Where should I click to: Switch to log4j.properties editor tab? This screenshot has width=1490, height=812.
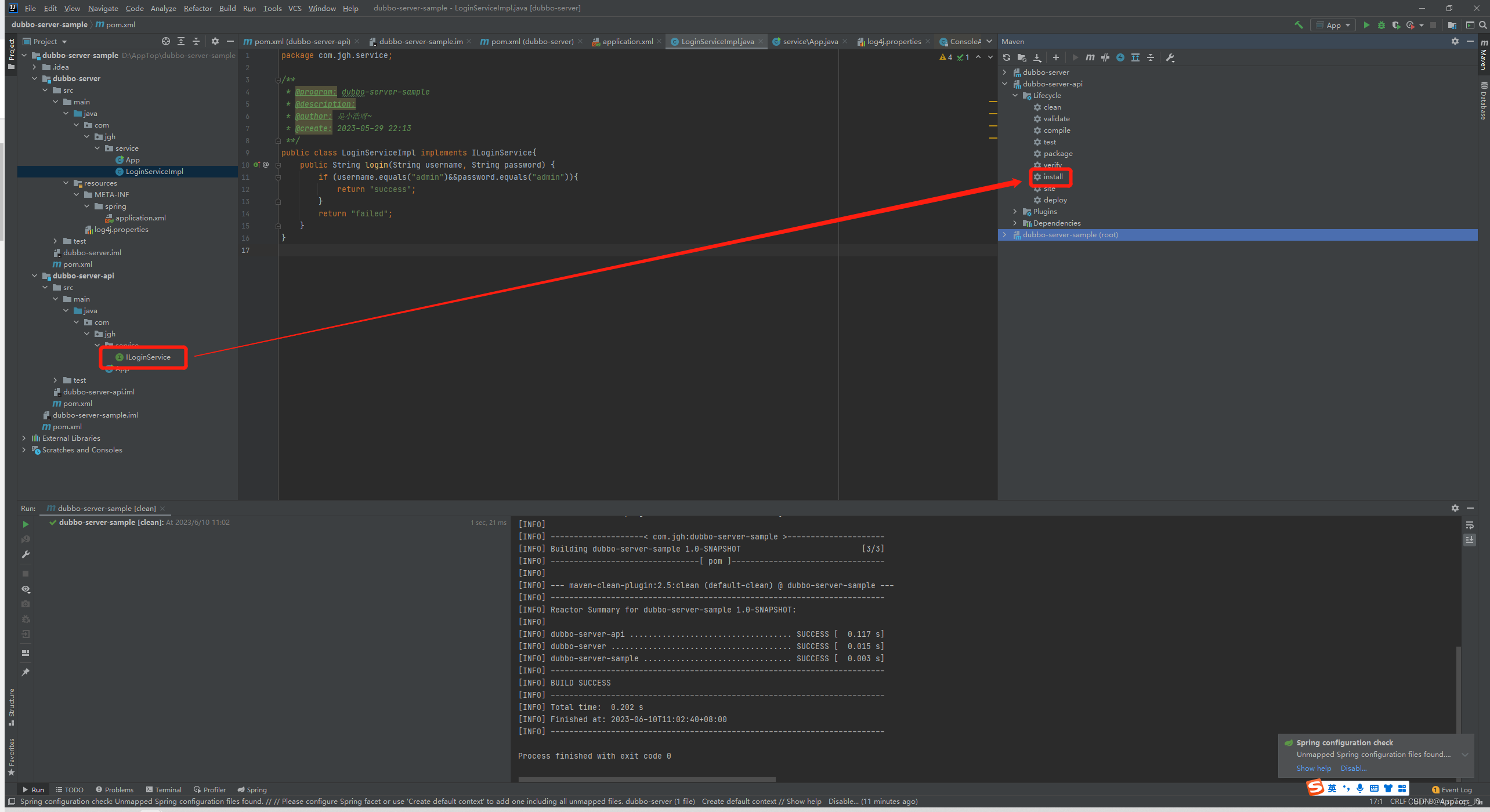point(893,42)
